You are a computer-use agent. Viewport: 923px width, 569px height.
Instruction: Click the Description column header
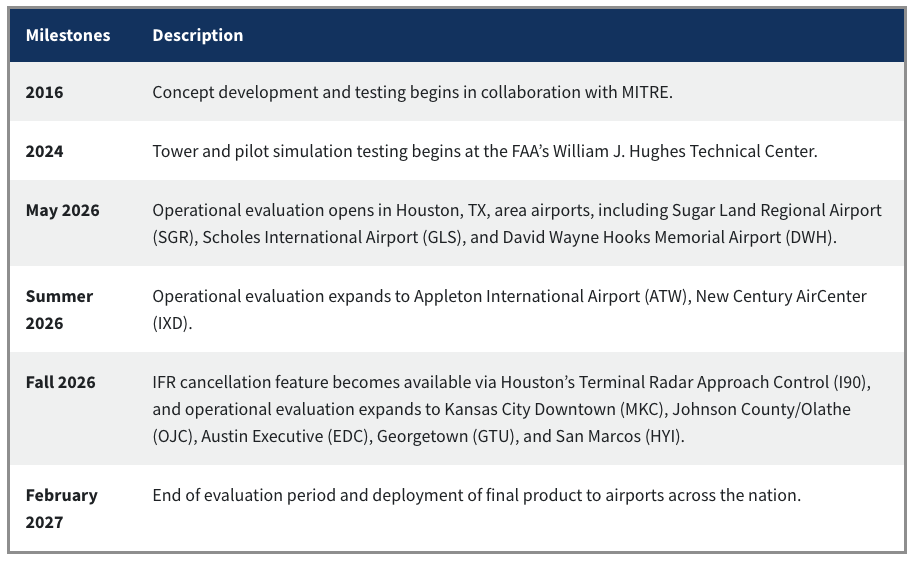[198, 35]
